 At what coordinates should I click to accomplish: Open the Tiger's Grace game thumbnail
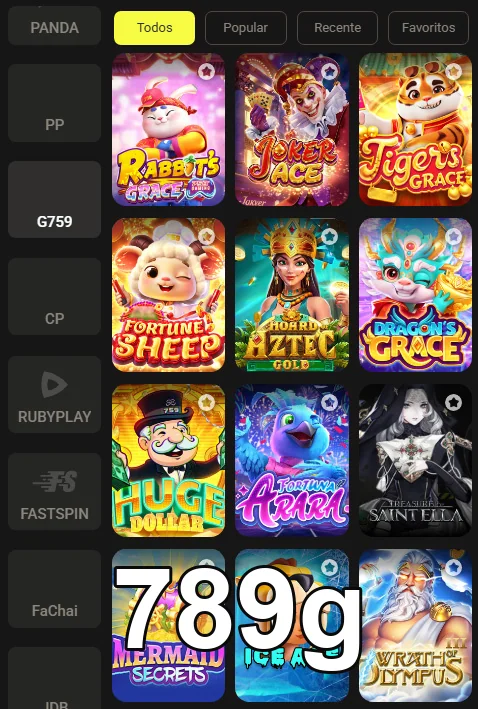pyautogui.click(x=415, y=129)
